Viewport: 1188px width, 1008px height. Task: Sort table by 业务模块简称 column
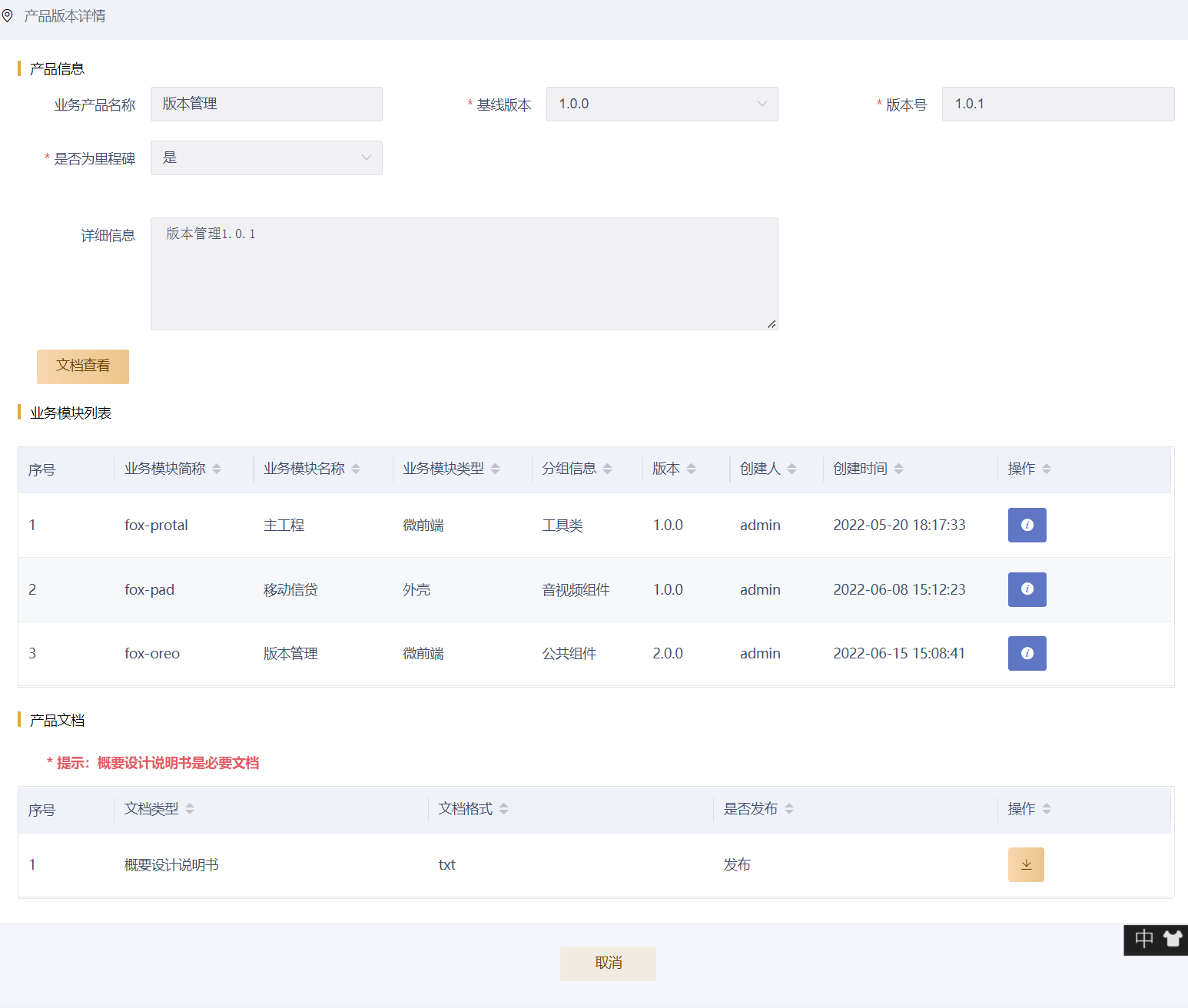(217, 469)
